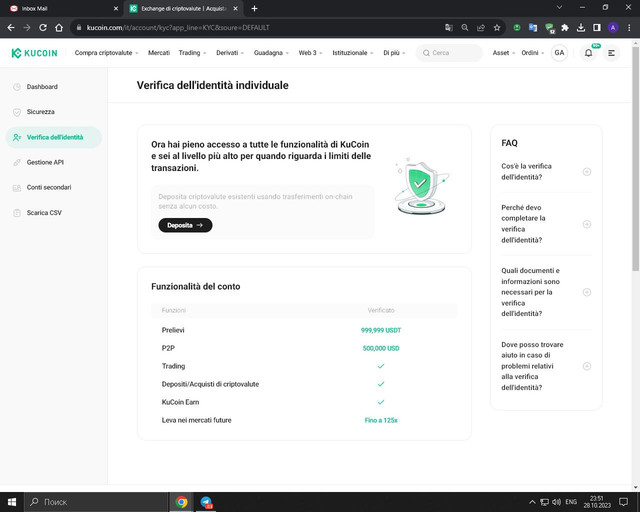Click the Chrome icon in taskbar
The height and width of the screenshot is (512, 640).
182,502
